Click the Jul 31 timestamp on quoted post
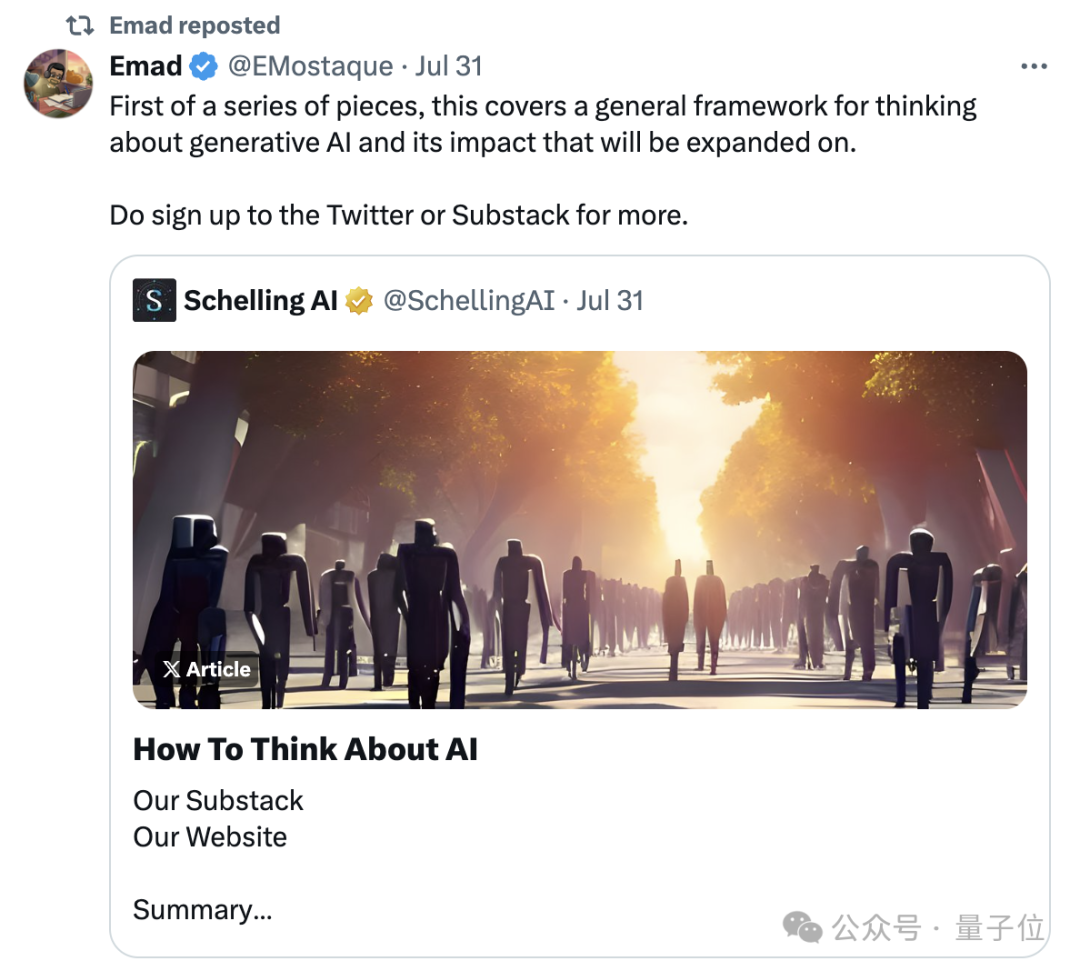 pos(610,301)
